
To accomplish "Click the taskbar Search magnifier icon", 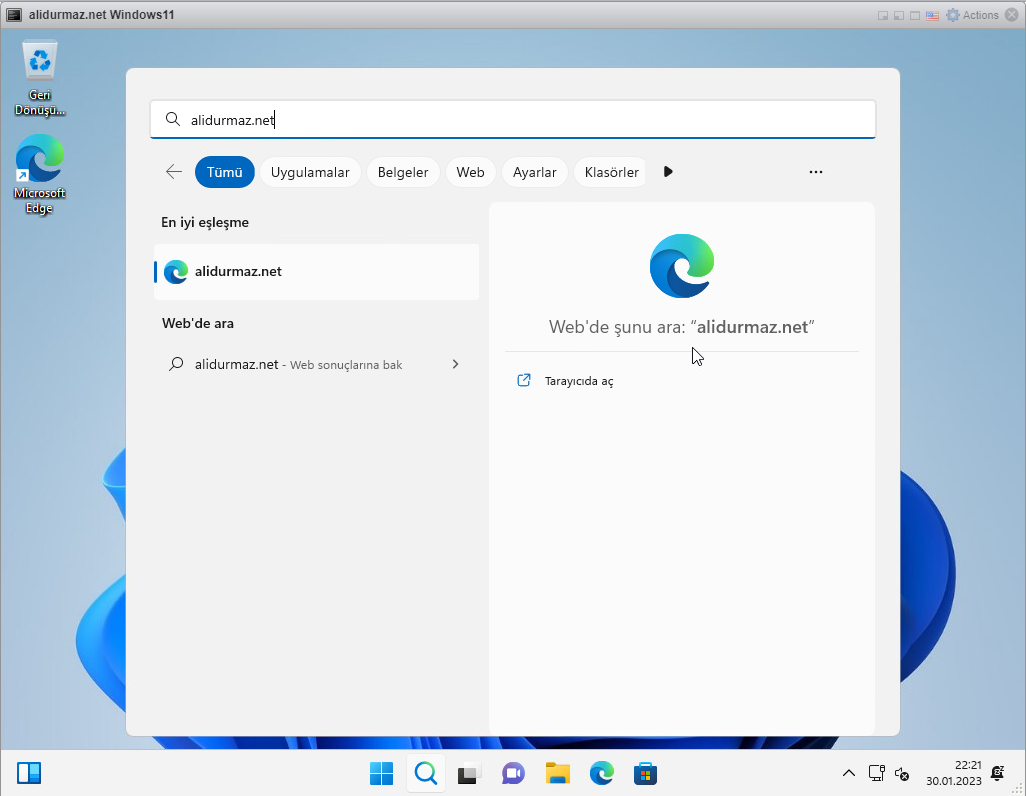I will click(x=426, y=774).
